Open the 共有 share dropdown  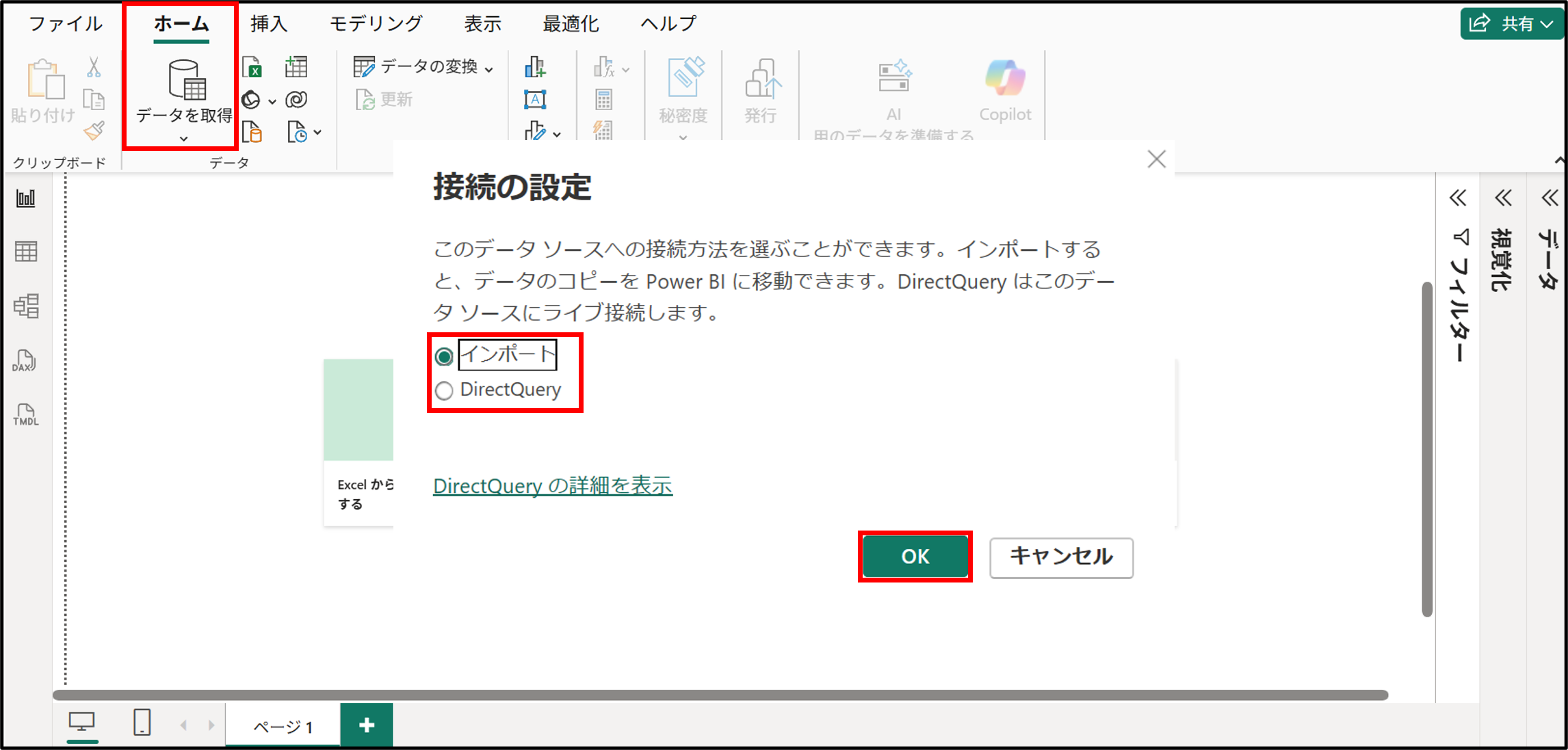[x=1513, y=24]
